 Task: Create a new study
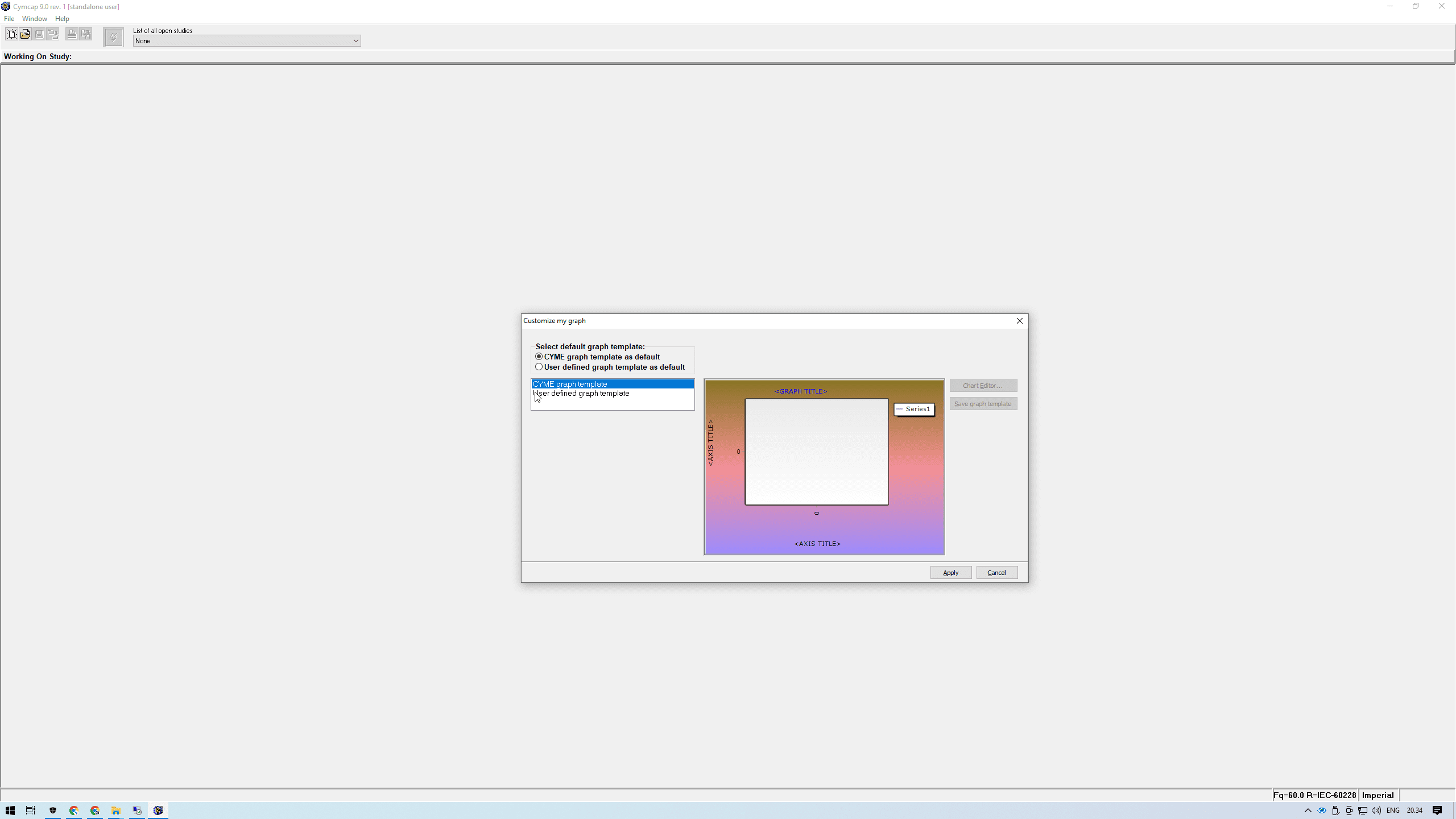[11, 34]
